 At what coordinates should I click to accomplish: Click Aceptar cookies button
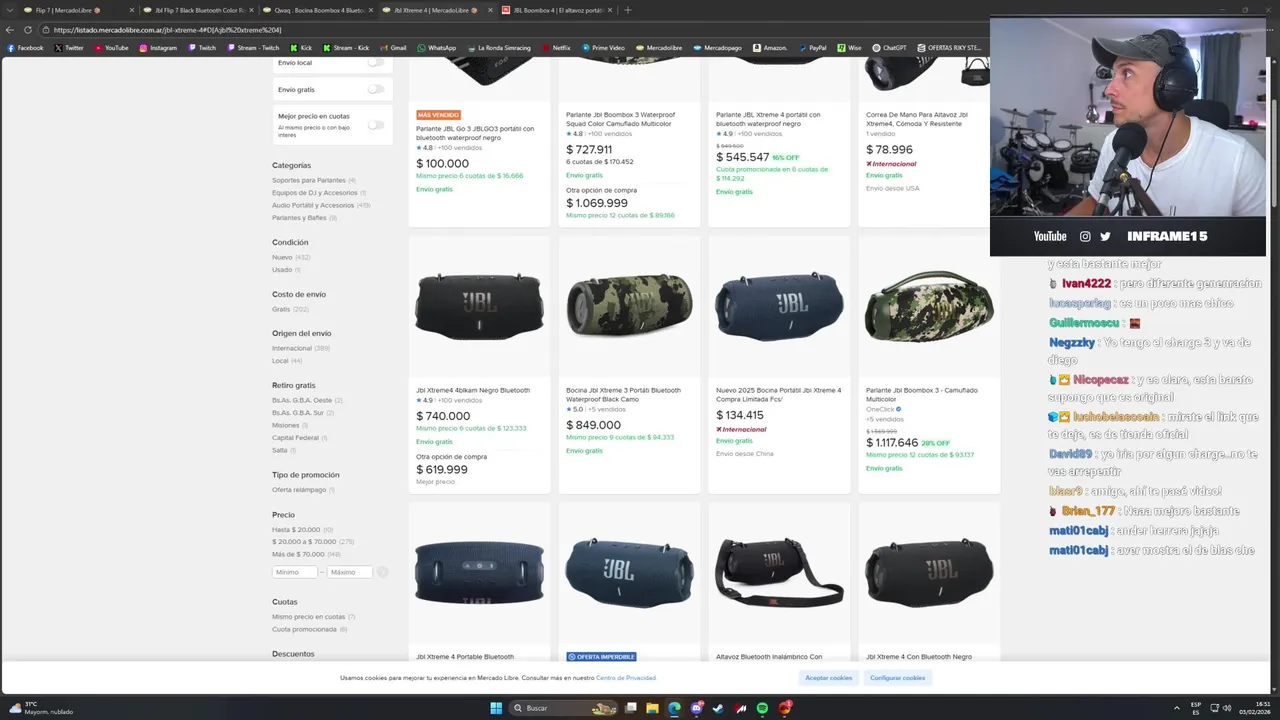tap(829, 678)
